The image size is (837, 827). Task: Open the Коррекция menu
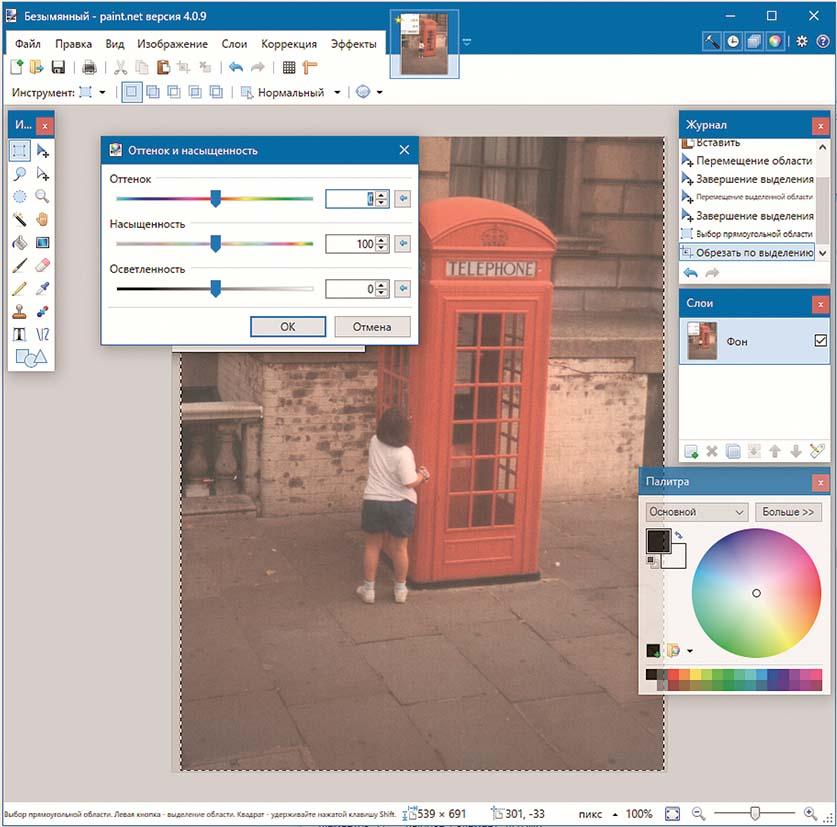289,44
